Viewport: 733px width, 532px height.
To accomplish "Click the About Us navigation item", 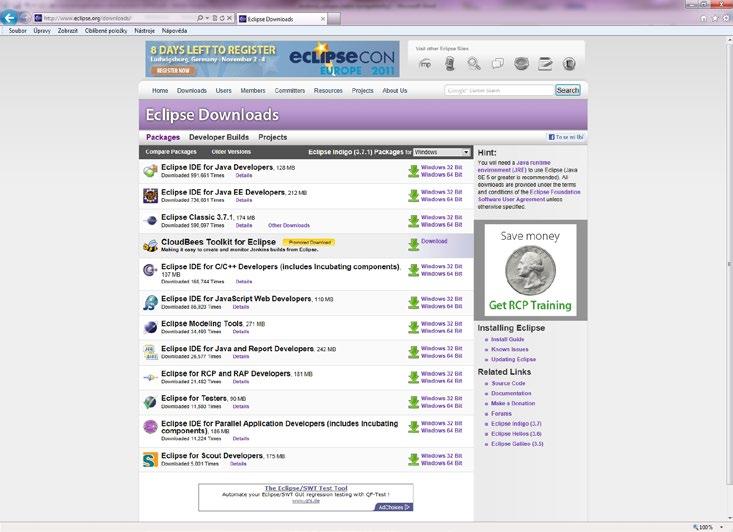I will click(x=395, y=91).
